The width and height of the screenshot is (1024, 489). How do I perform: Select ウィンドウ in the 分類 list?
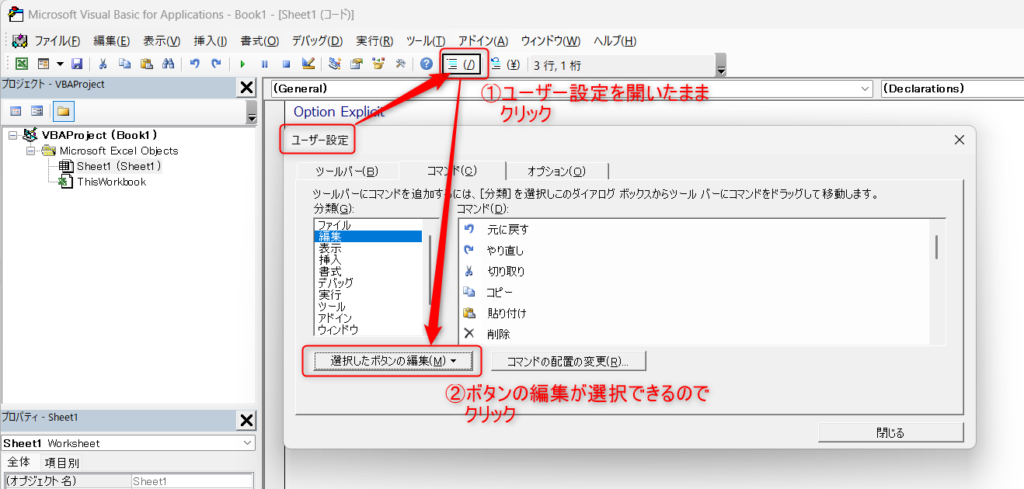pyautogui.click(x=368, y=330)
